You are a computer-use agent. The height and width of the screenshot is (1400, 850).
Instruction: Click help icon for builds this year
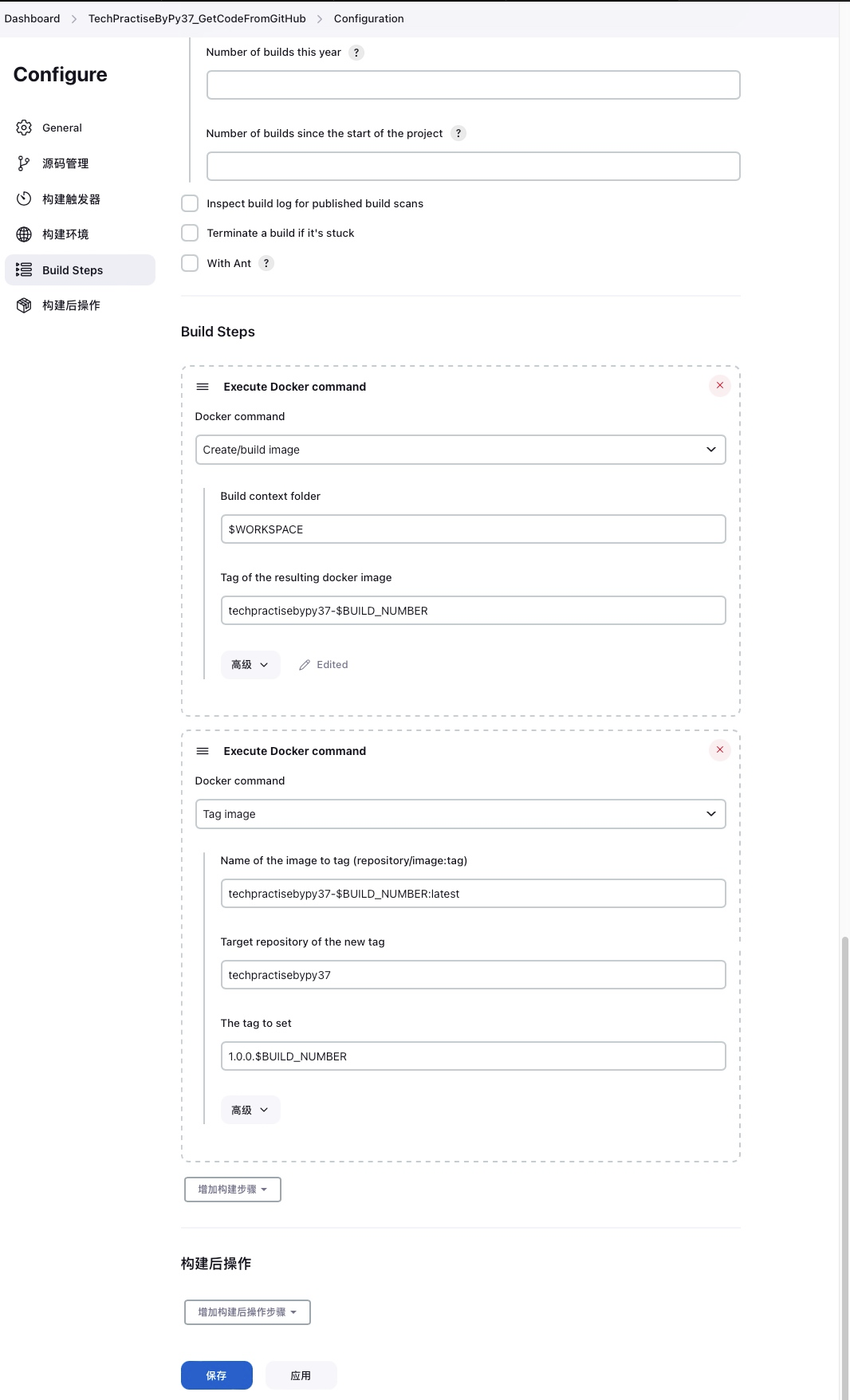[x=356, y=53]
